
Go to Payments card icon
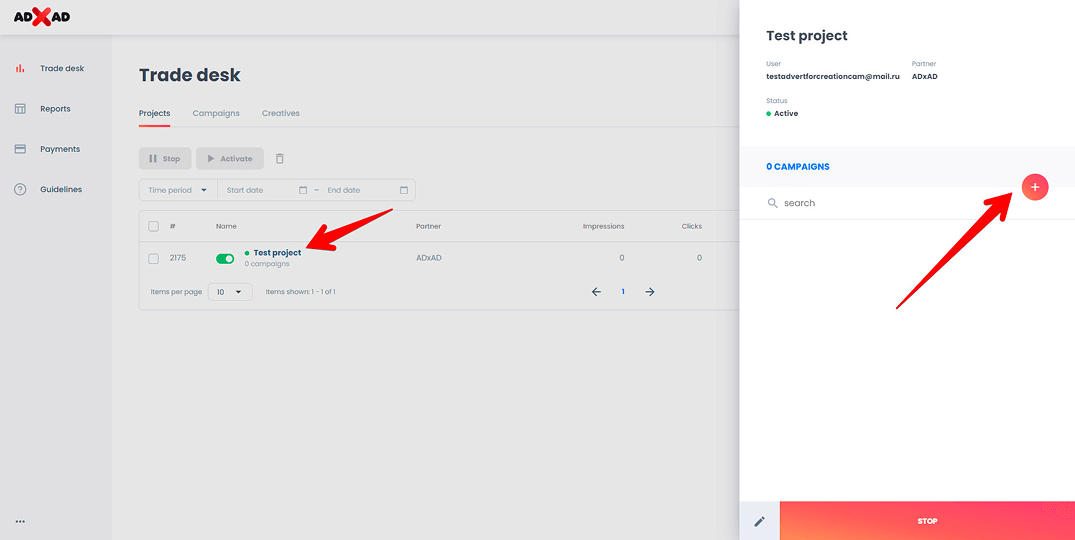(x=20, y=149)
